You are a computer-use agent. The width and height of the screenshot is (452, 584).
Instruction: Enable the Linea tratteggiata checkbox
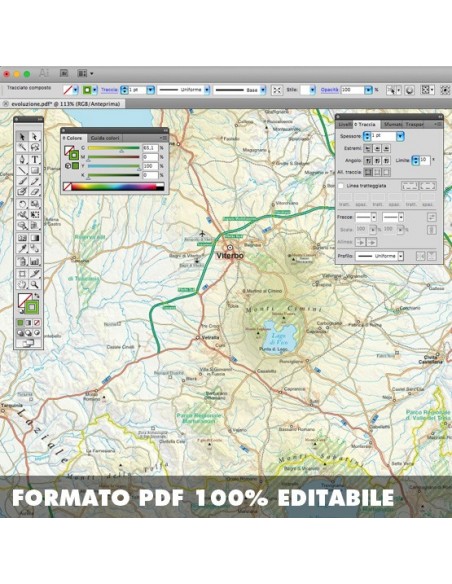click(x=341, y=185)
